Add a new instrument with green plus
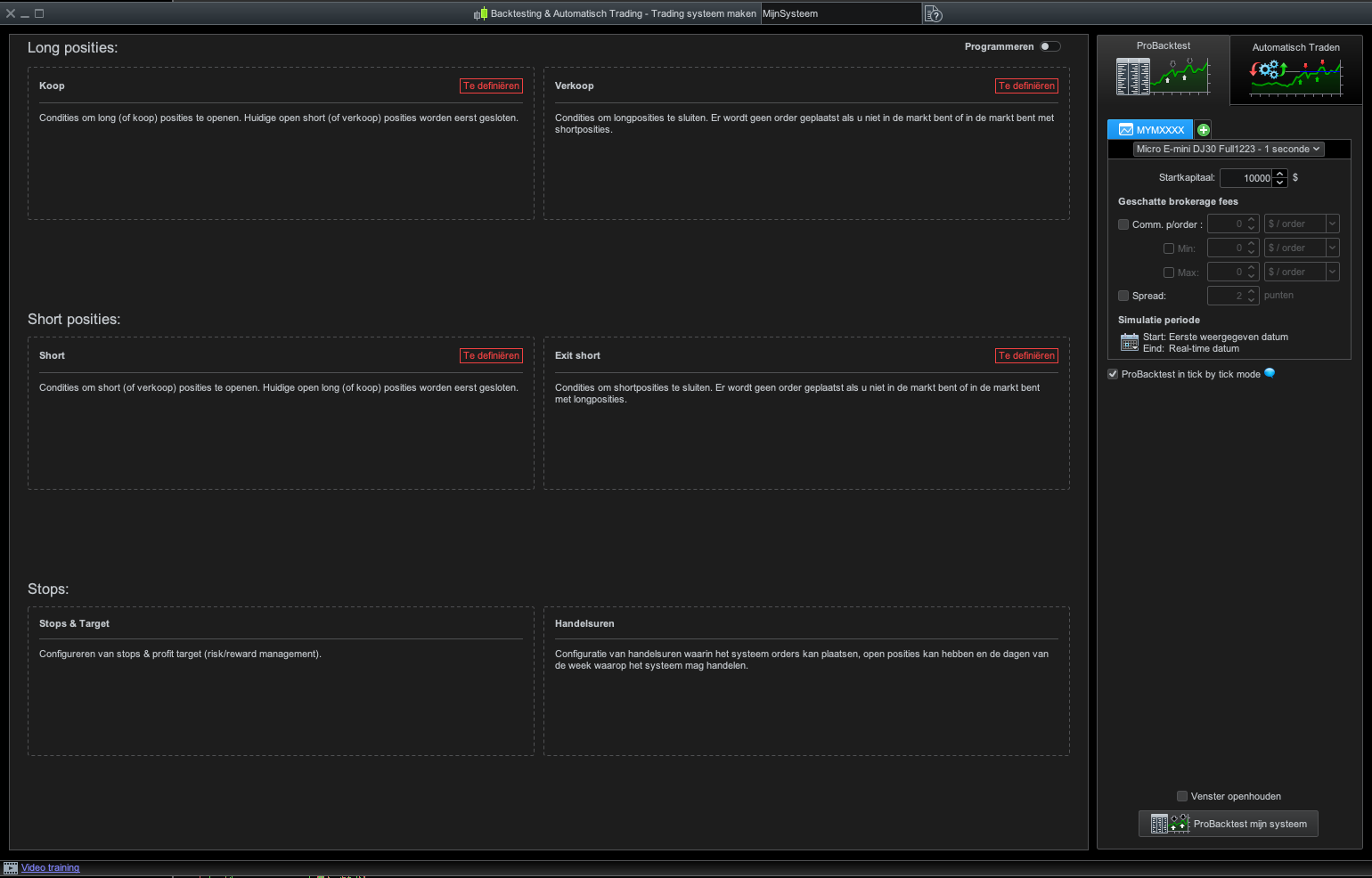 pyautogui.click(x=1203, y=130)
